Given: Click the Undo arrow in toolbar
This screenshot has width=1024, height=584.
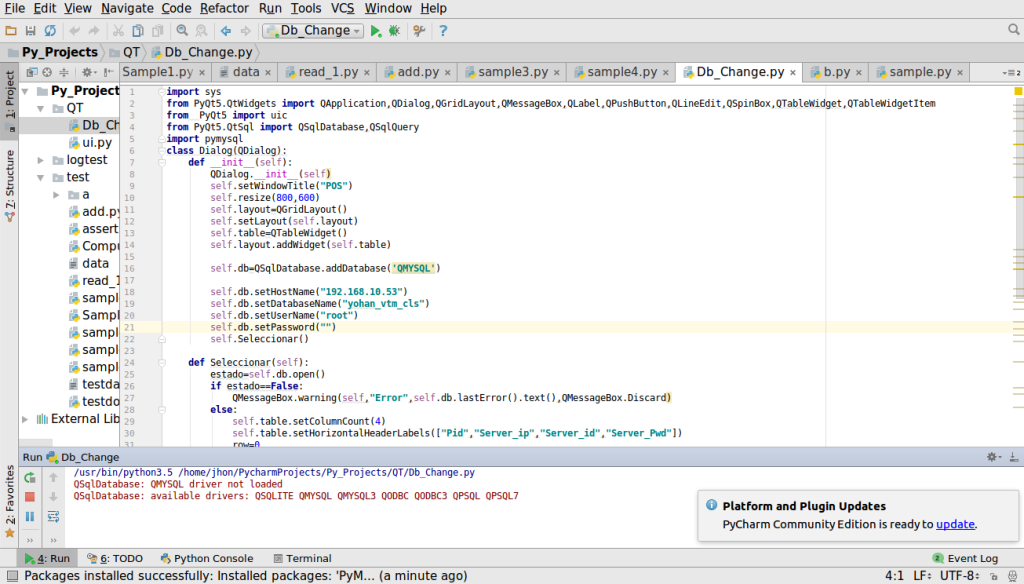Looking at the screenshot, I should click(x=74, y=31).
